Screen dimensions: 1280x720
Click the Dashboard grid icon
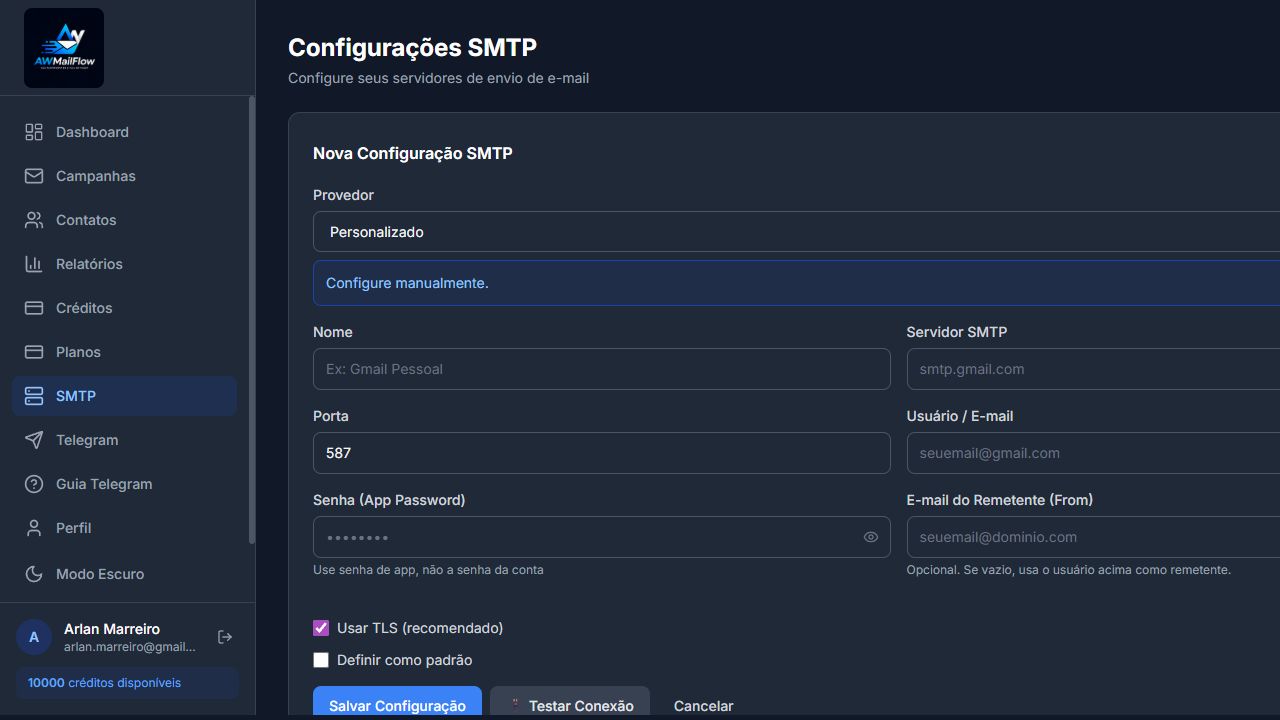[x=34, y=132]
